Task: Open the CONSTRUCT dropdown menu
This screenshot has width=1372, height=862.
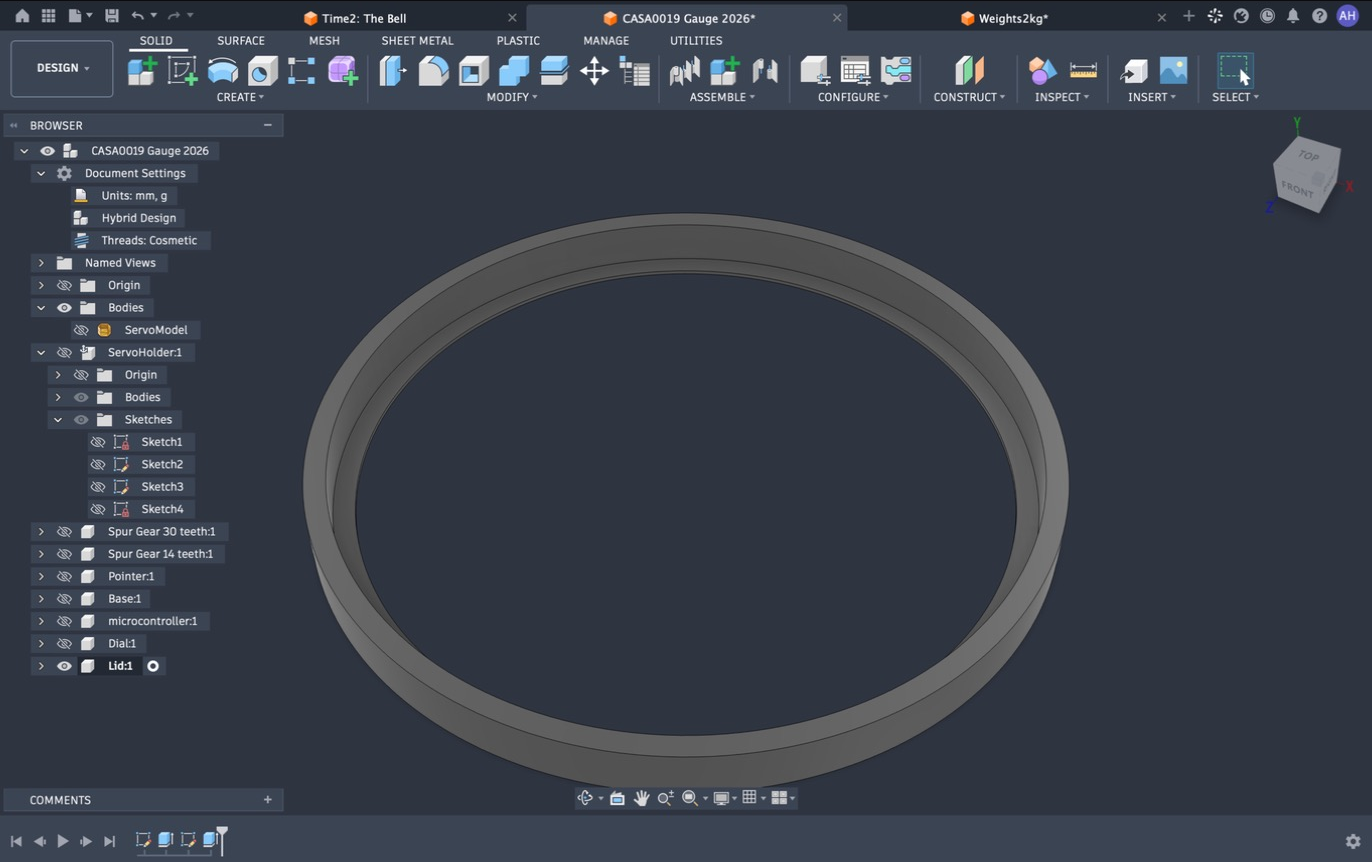Action: [969, 97]
